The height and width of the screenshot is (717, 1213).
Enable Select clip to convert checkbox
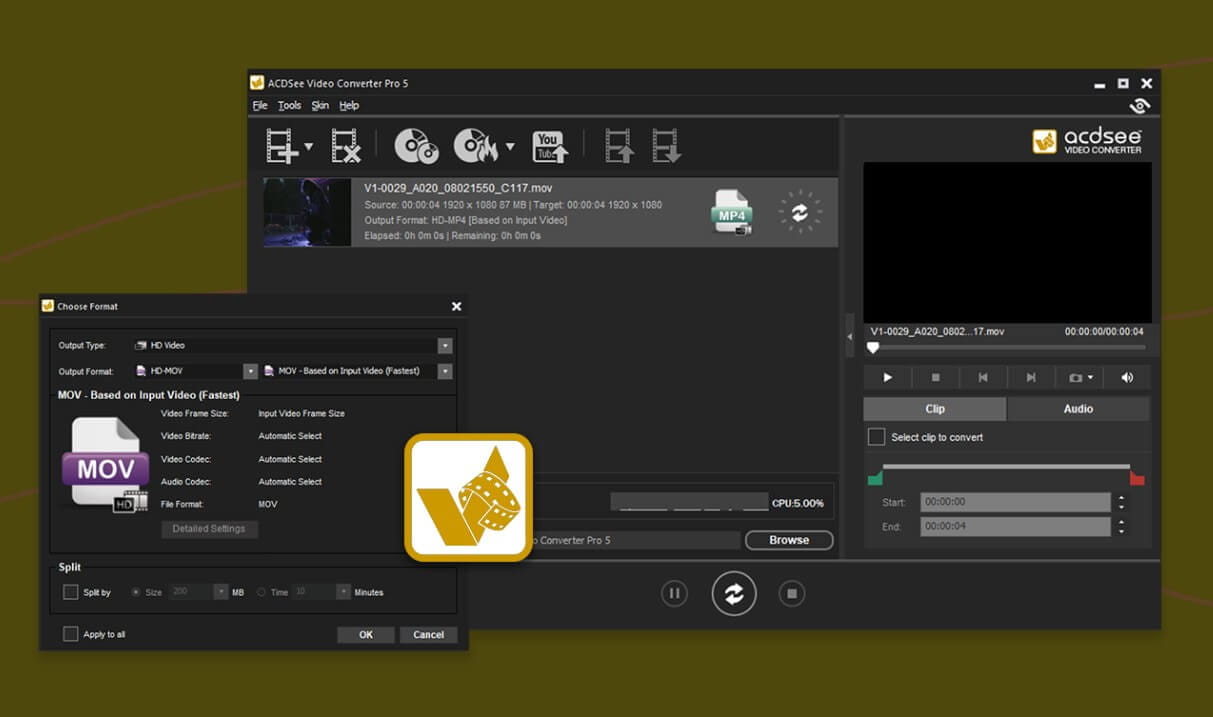coord(876,437)
